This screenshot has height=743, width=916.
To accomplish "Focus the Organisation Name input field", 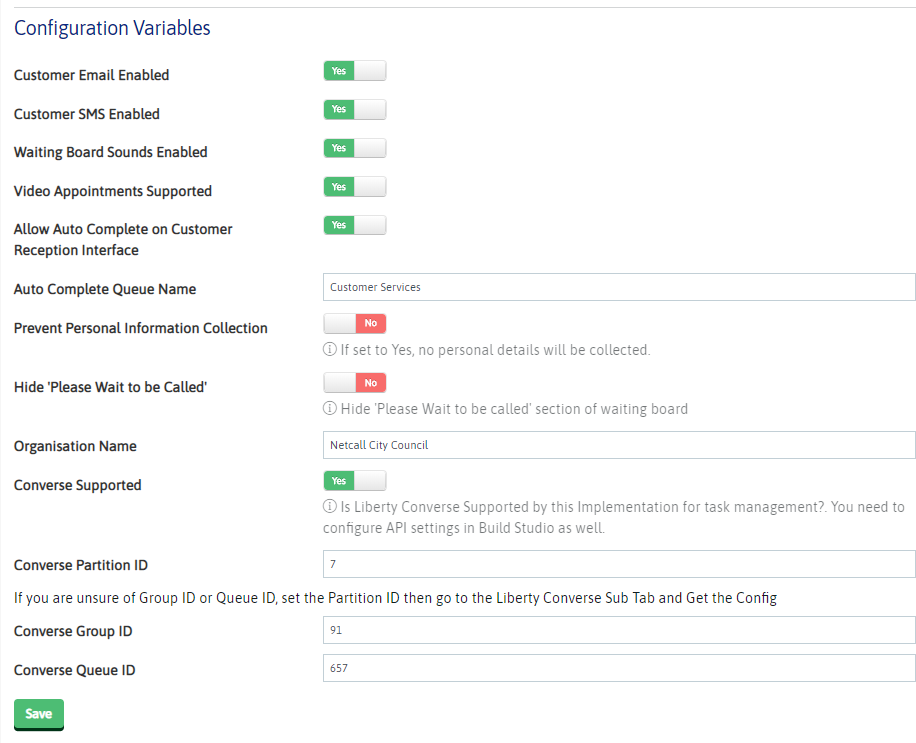I will 618,445.
